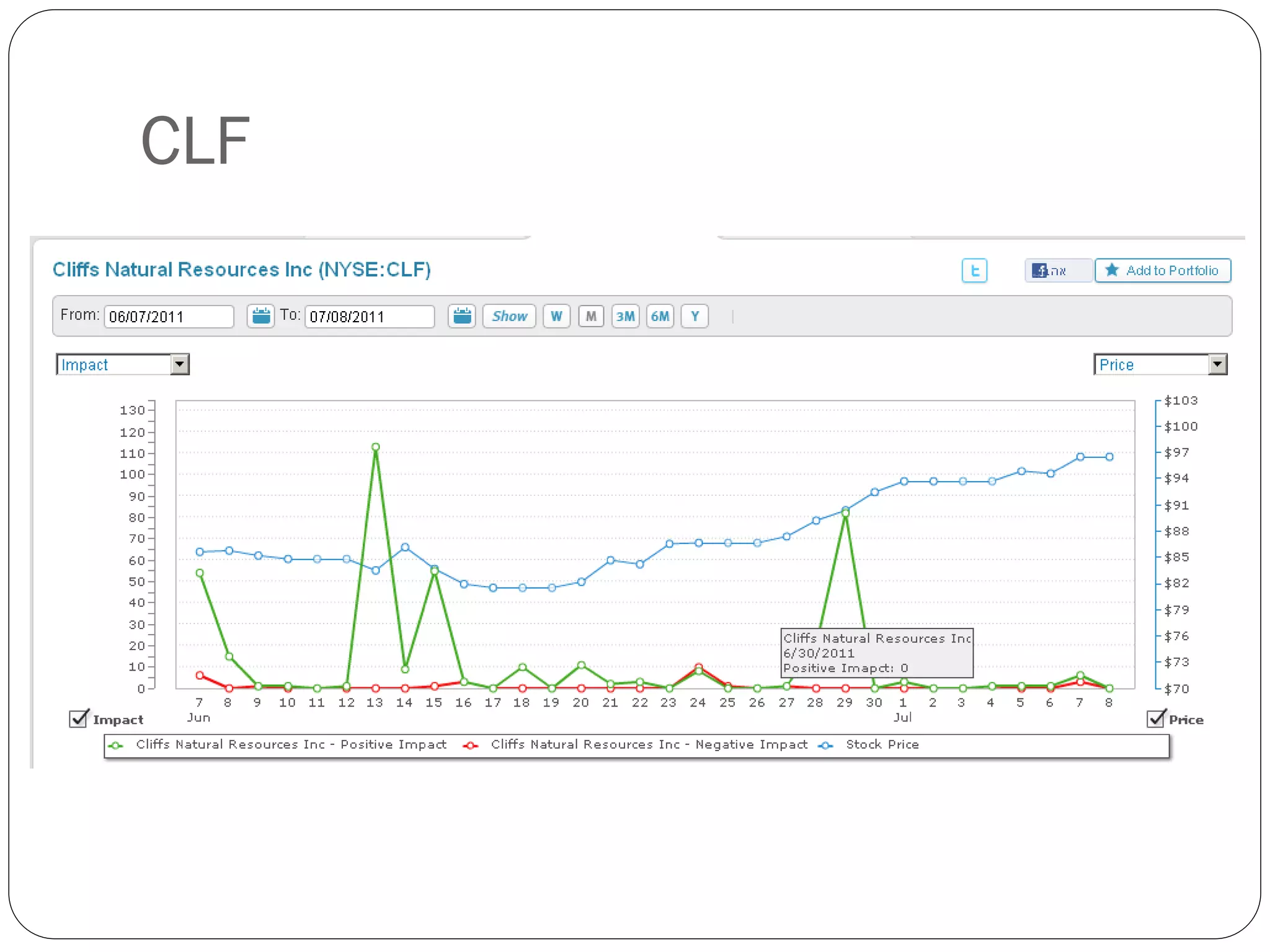Select the M month range button
Viewport: 1270px width, 952px height.
(x=591, y=316)
